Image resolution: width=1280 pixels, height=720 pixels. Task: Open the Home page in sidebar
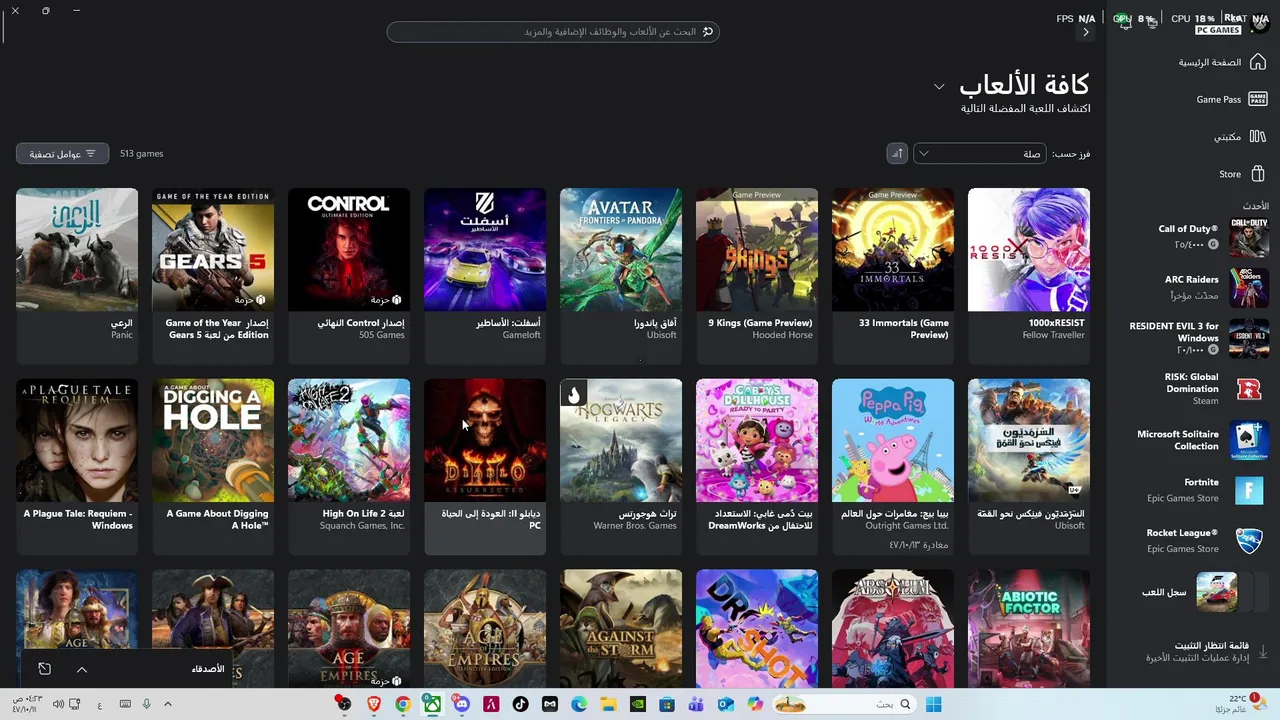pyautogui.click(x=1222, y=62)
